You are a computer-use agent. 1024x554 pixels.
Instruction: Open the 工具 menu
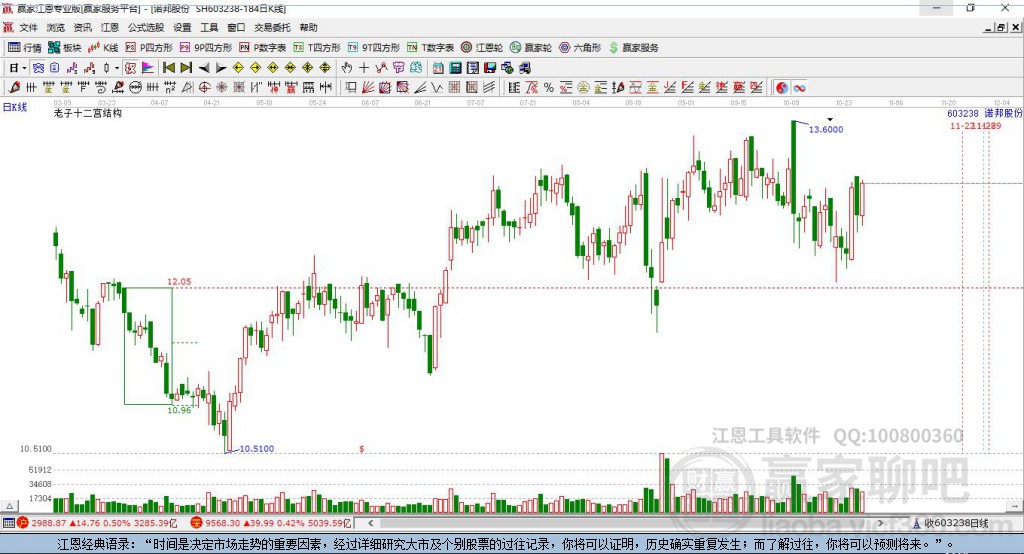point(209,27)
